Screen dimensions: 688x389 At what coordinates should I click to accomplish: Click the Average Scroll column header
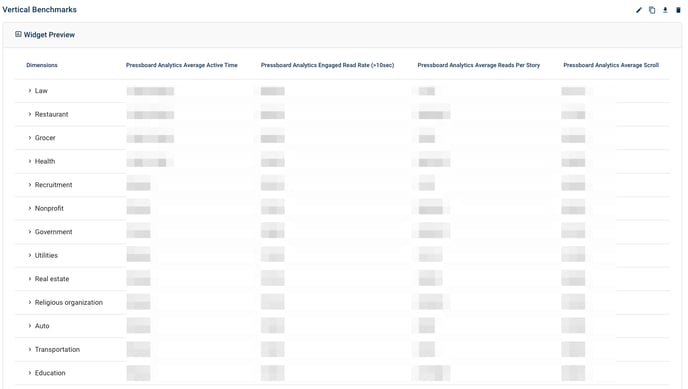coord(611,65)
